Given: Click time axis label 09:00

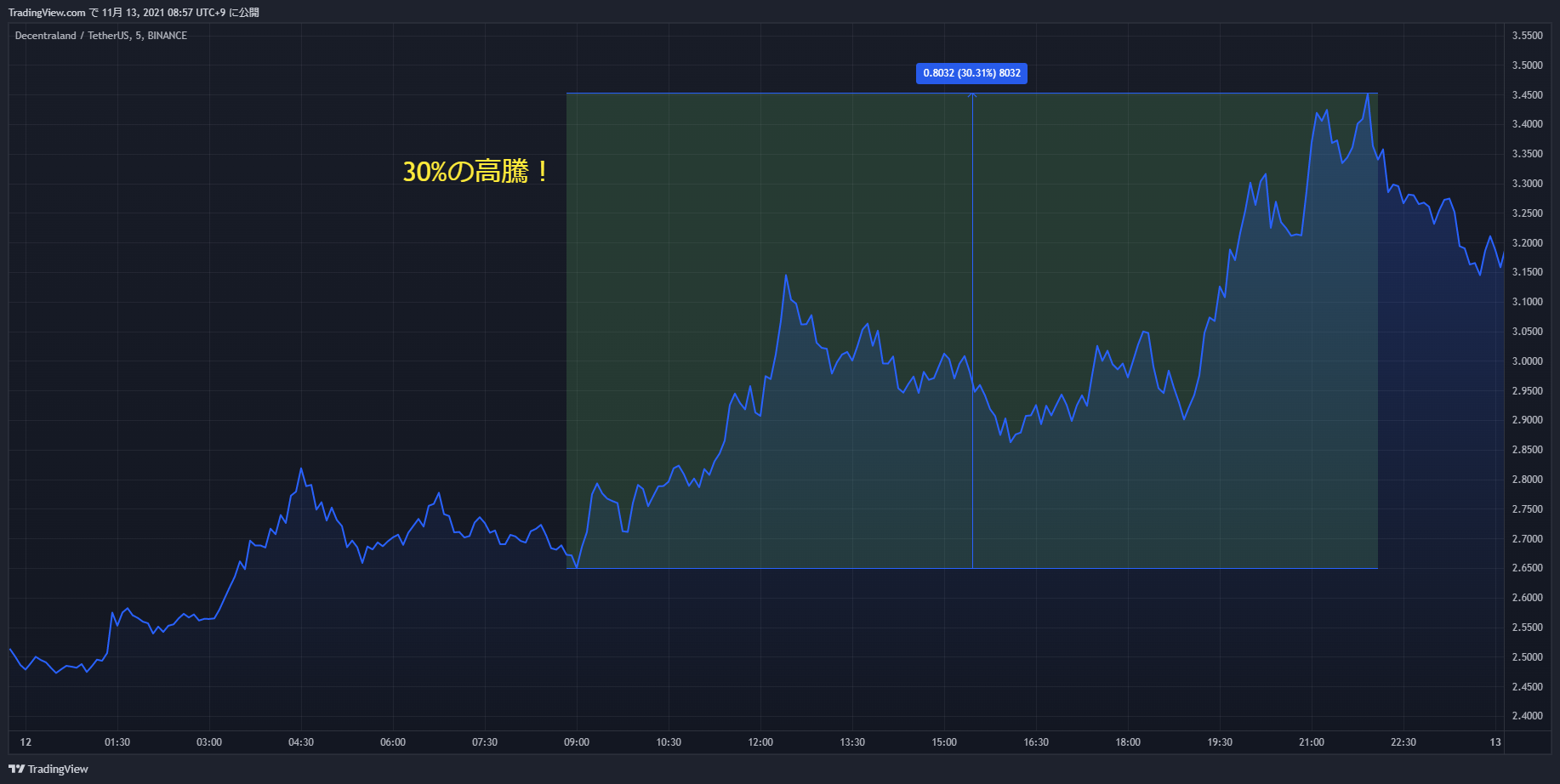Looking at the screenshot, I should pyautogui.click(x=577, y=742).
